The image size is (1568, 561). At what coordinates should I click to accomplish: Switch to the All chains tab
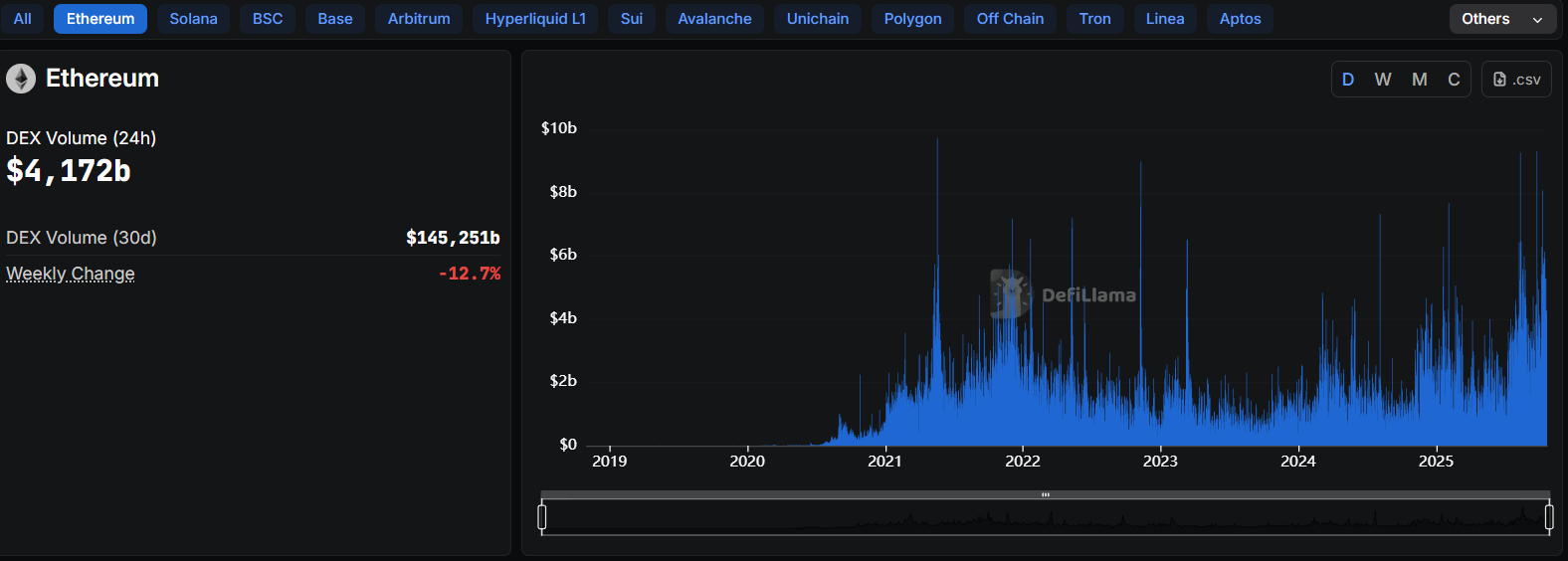coord(22,19)
